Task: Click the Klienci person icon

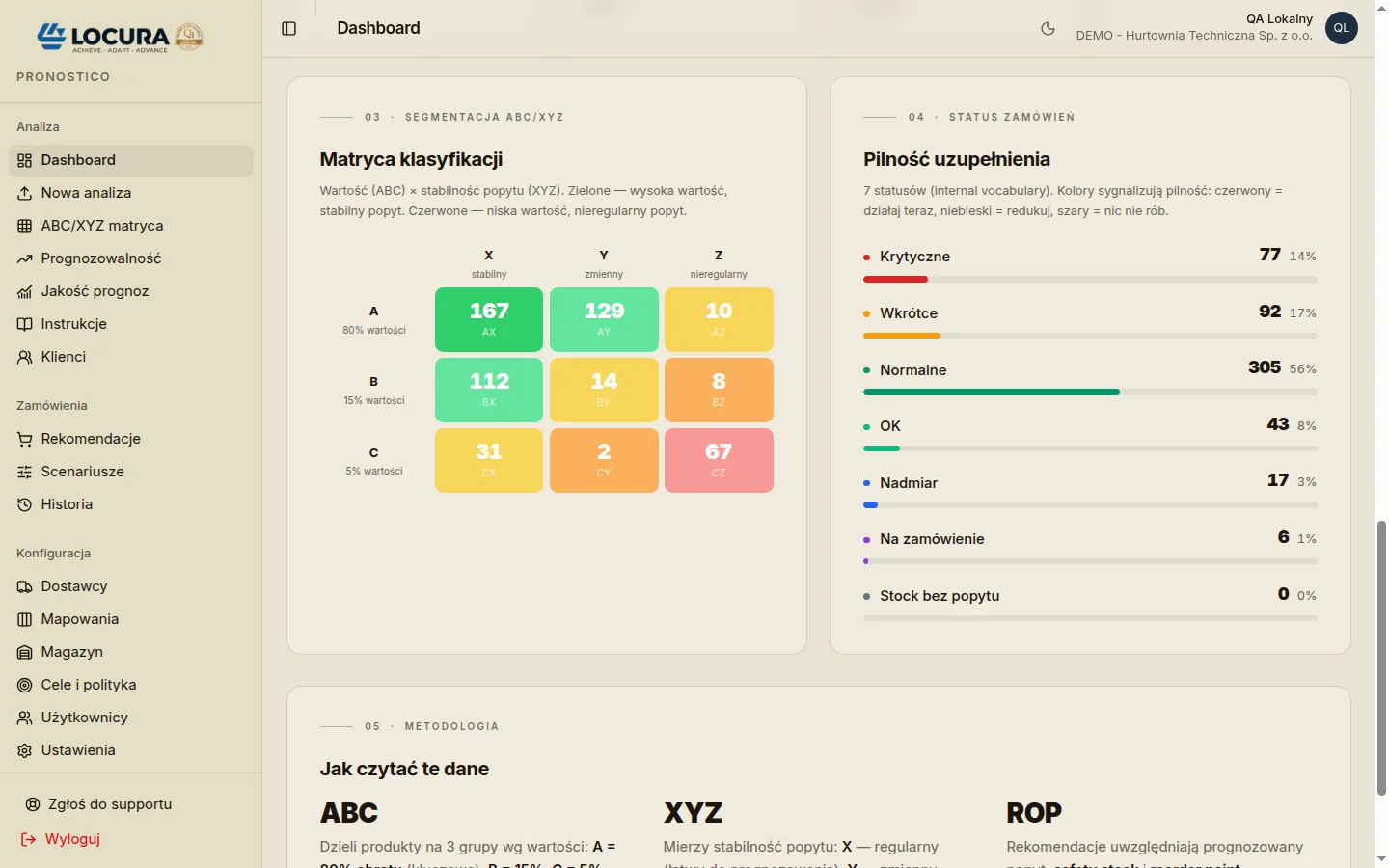Action: coord(25,357)
